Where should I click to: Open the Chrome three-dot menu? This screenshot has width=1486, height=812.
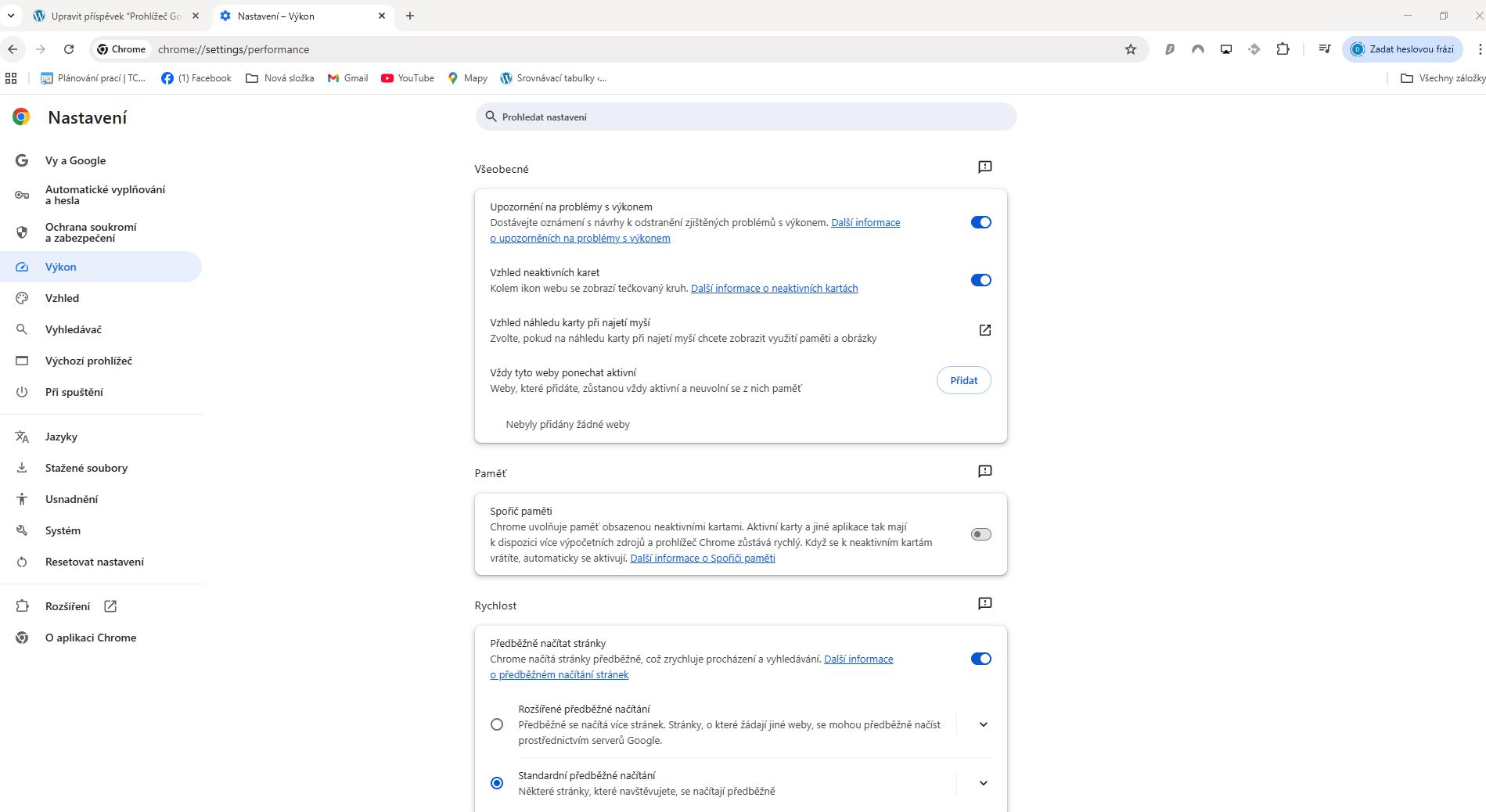pos(1479,49)
